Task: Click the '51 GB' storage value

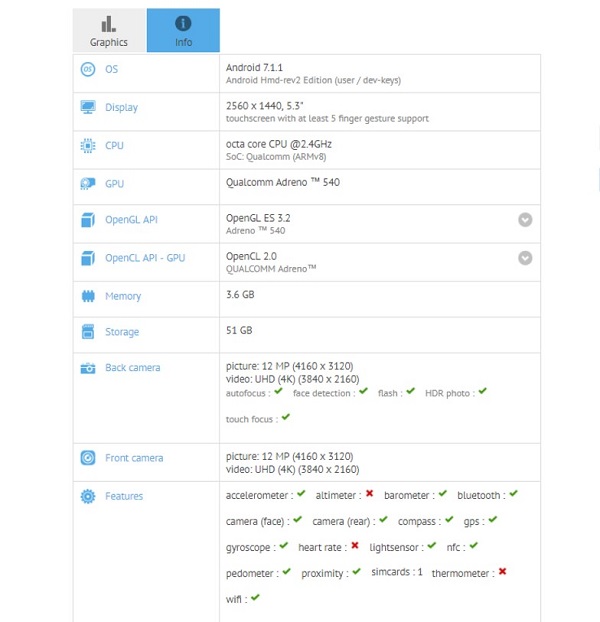Action: (239, 330)
